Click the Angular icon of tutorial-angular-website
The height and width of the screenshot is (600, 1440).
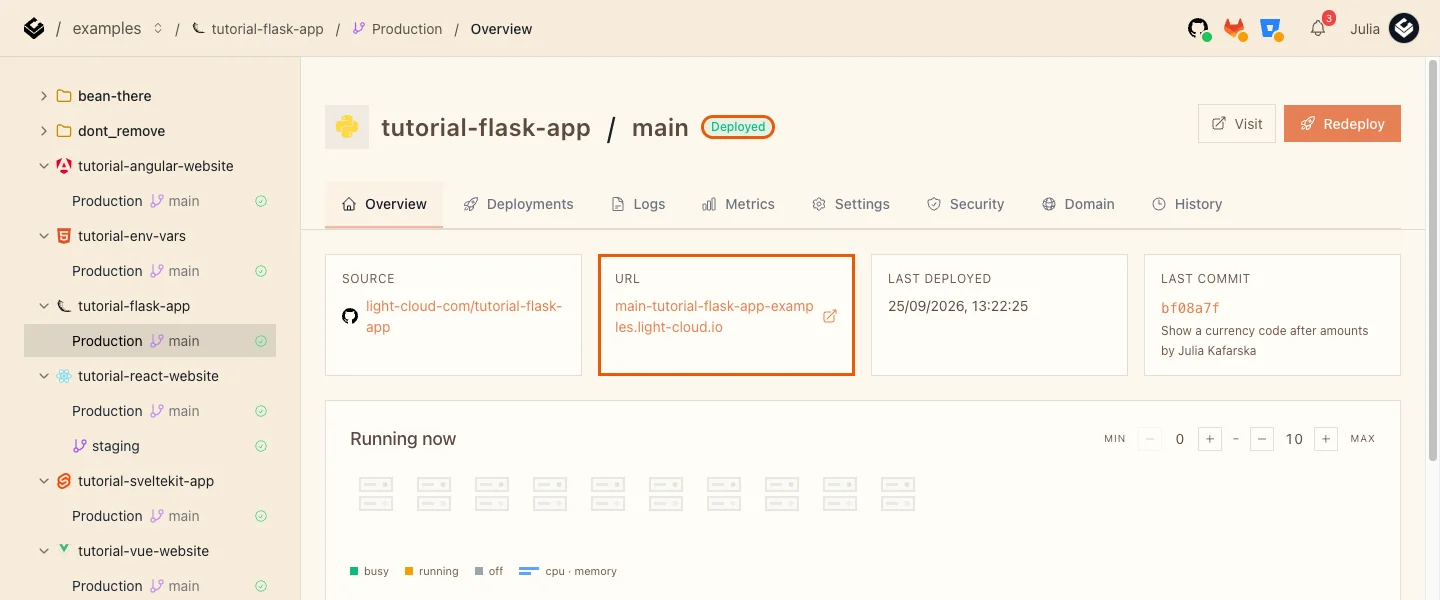pos(64,166)
